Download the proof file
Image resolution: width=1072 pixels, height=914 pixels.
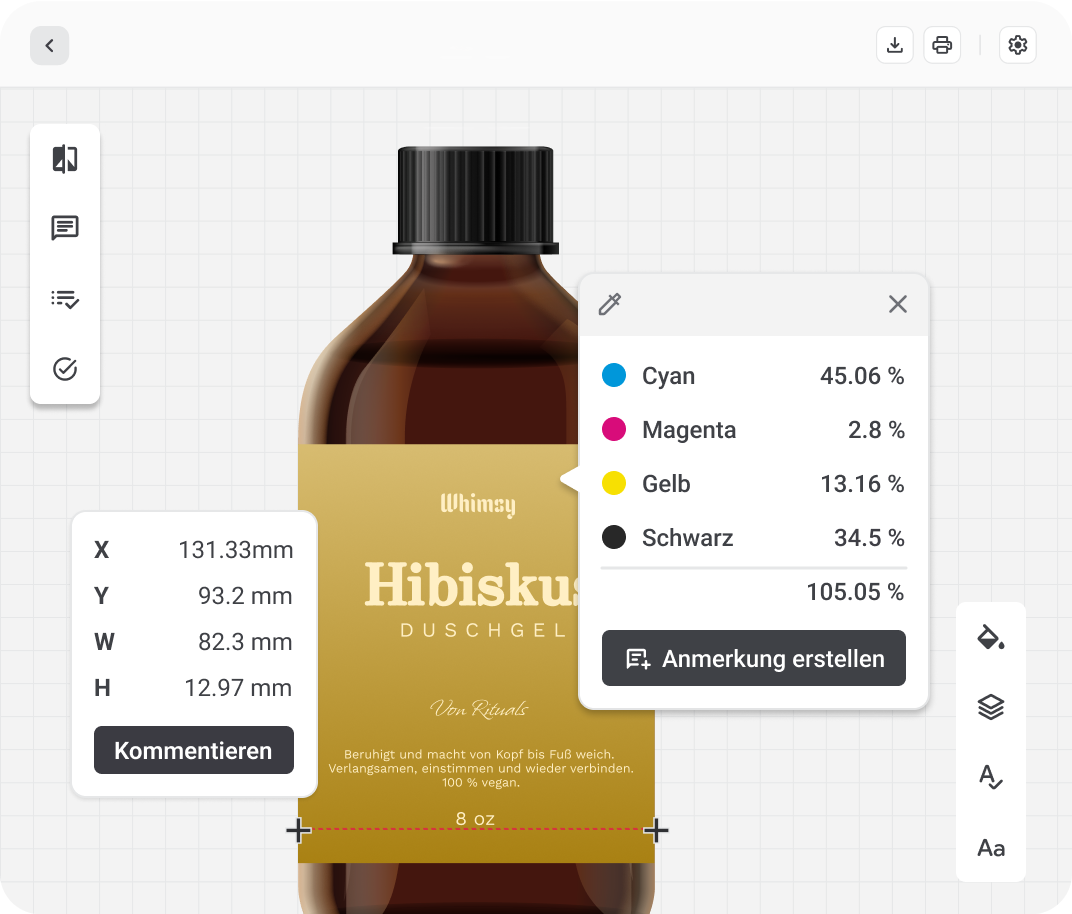[895, 46]
